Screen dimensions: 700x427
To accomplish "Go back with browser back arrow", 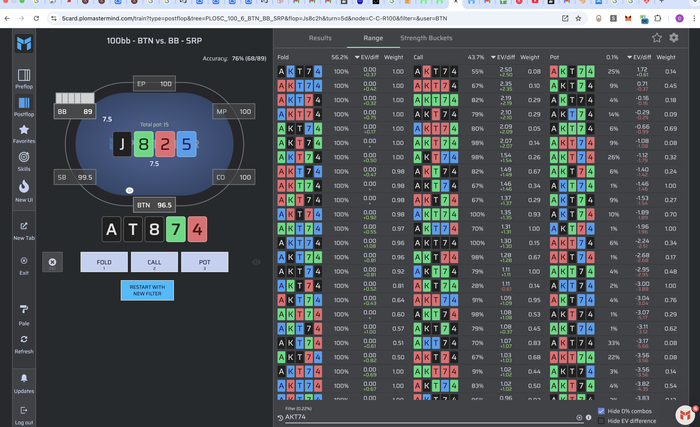I will (x=7, y=18).
